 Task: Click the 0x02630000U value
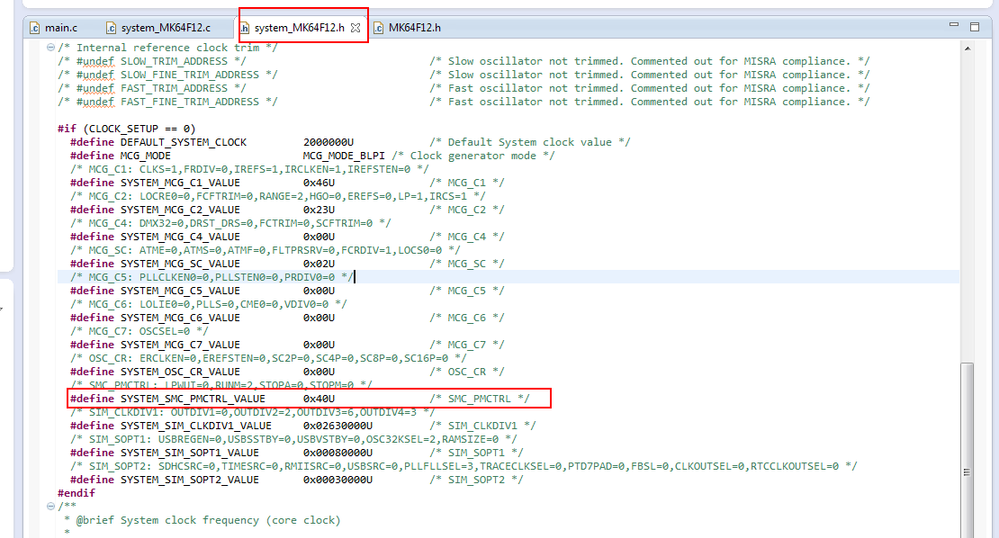338,425
